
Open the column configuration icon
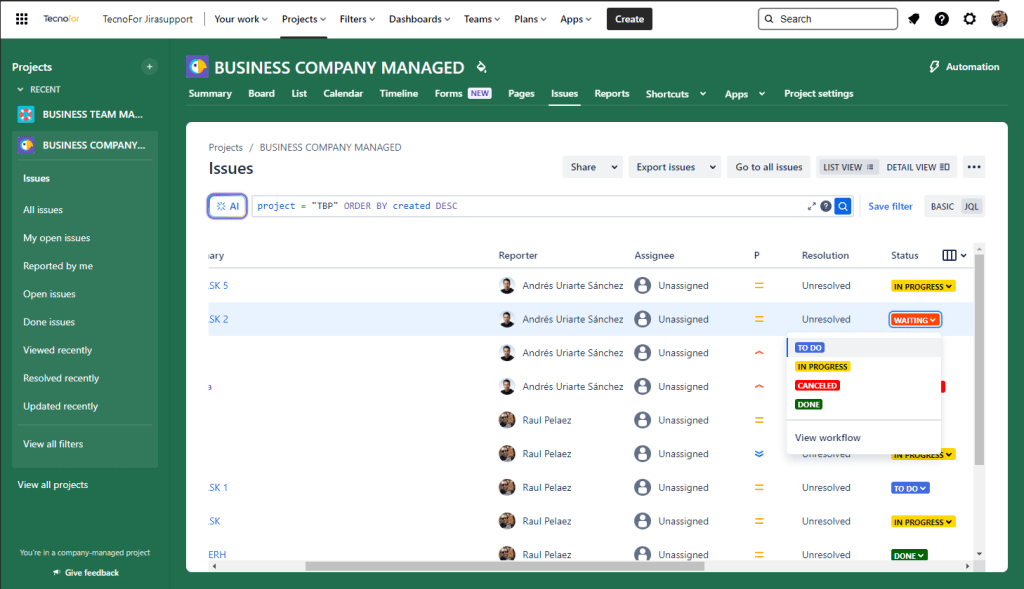(x=949, y=255)
